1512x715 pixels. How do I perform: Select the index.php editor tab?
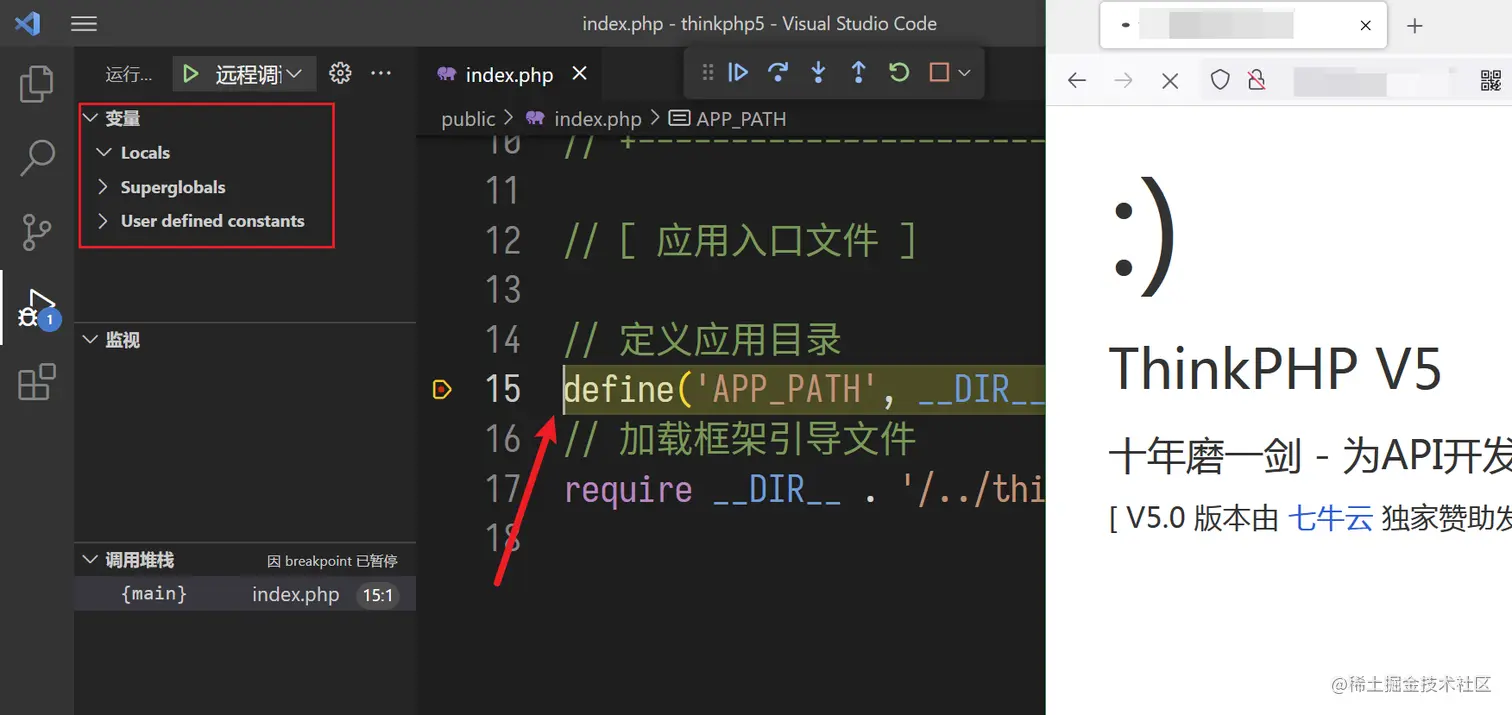point(509,75)
